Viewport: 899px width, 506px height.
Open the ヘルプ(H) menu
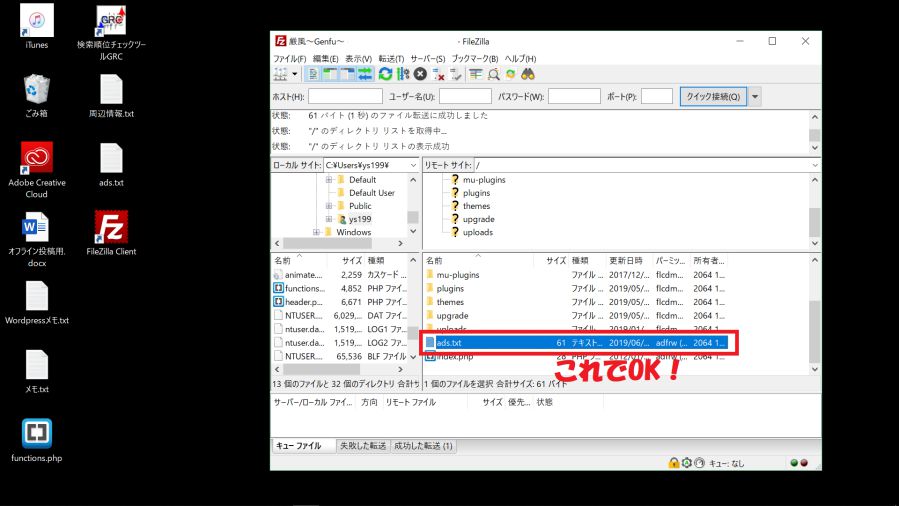[x=520, y=58]
